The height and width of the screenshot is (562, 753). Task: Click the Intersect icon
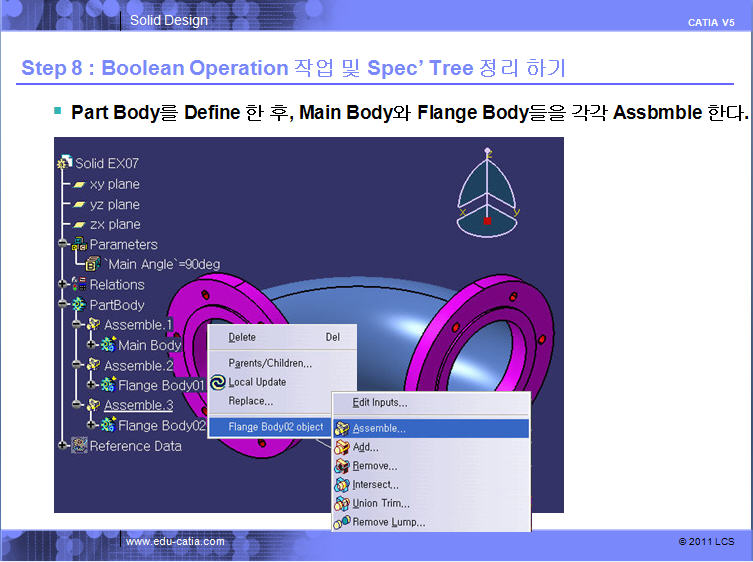[342, 485]
